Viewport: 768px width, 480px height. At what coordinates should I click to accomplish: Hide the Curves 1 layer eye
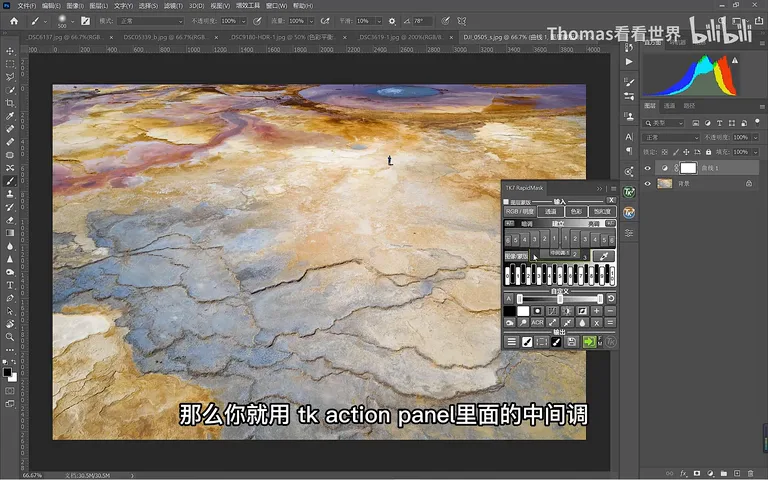648,168
